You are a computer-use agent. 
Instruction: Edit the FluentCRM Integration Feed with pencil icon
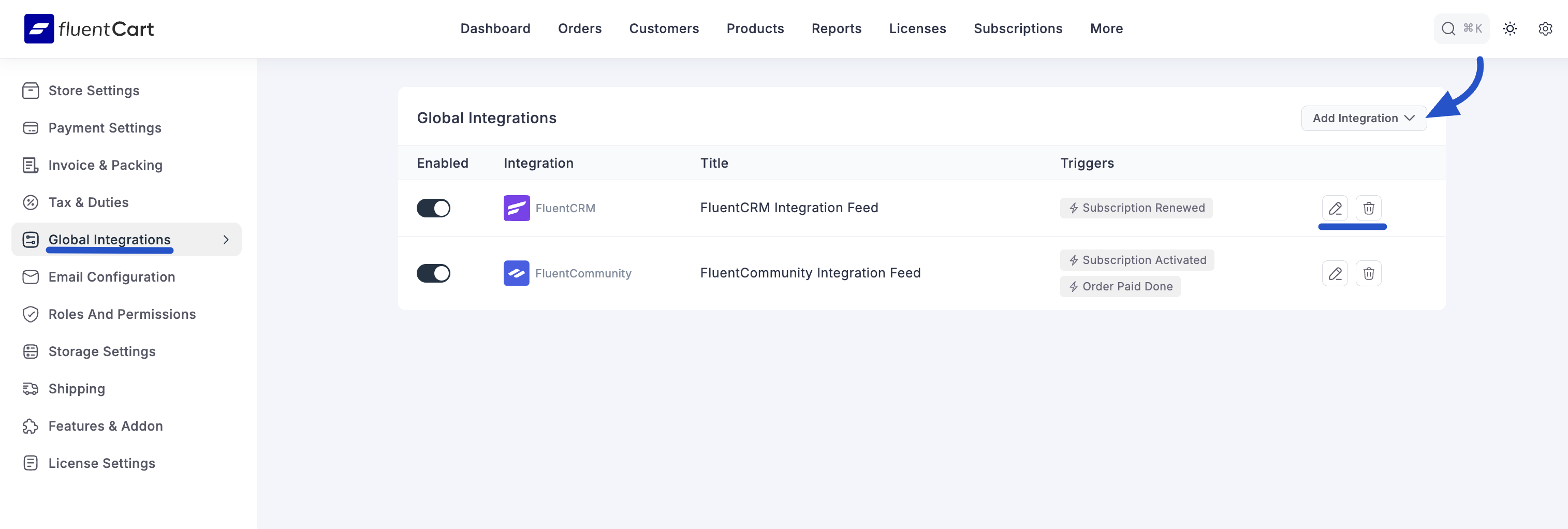point(1336,208)
